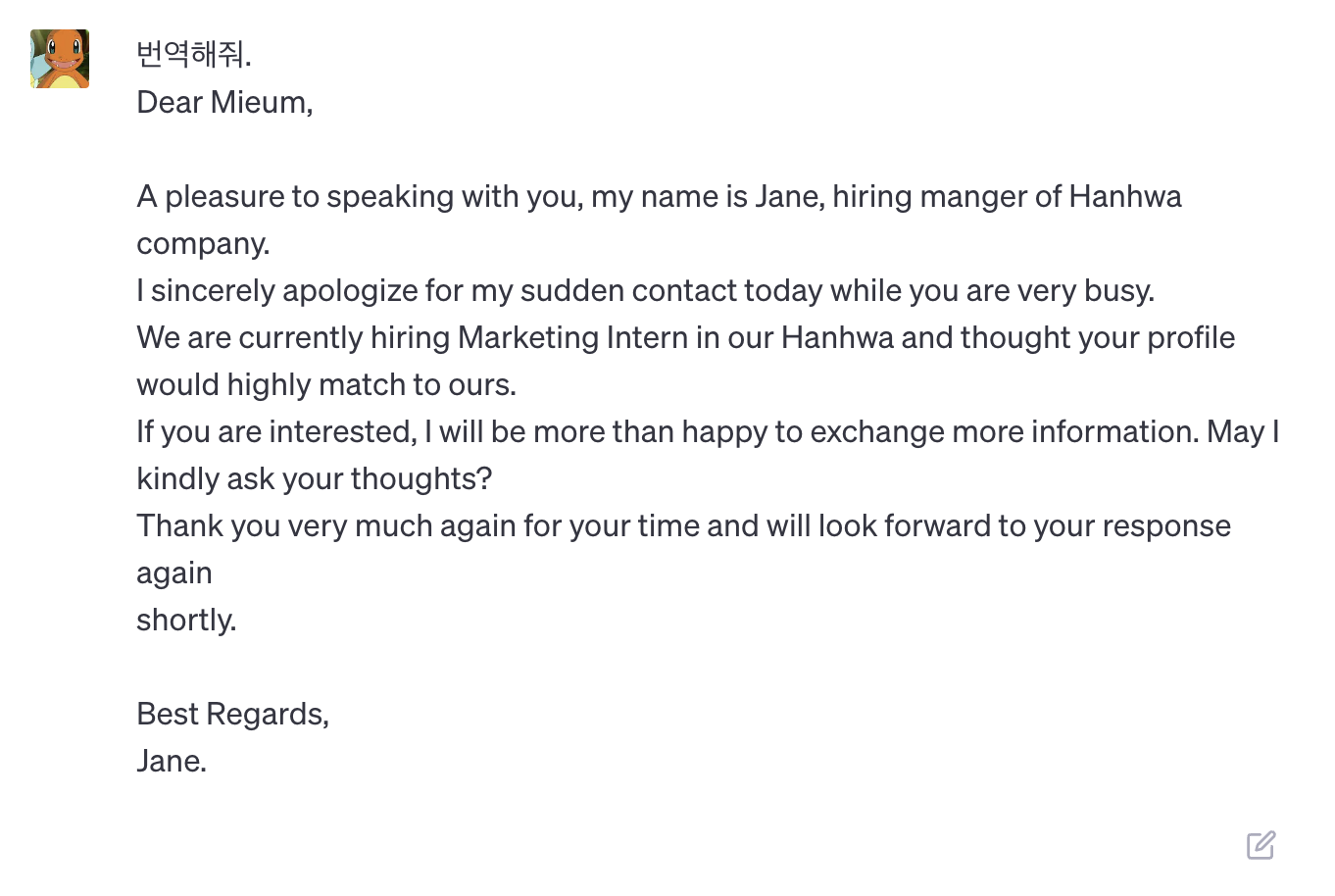Select the line containing only 'company.'
This screenshot has height=896, width=1335.
point(203,243)
